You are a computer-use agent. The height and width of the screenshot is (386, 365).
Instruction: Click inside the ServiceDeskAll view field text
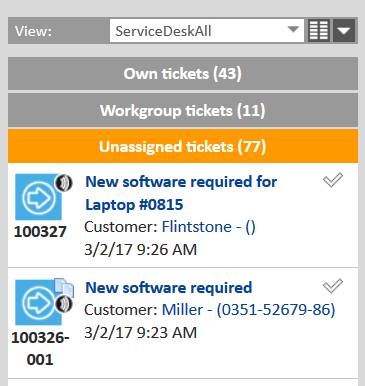pyautogui.click(x=163, y=31)
